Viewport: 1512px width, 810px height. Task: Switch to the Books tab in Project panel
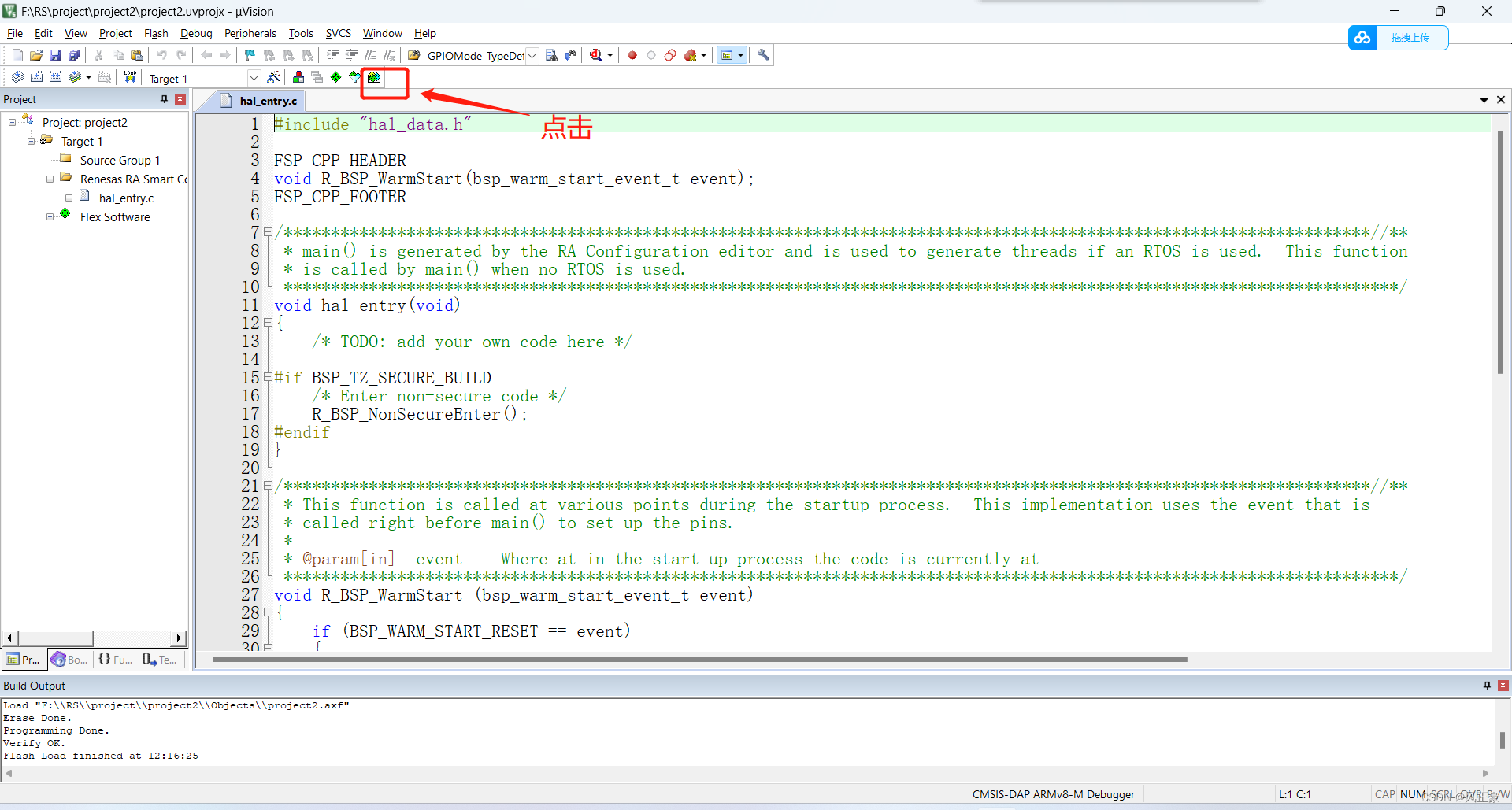tap(69, 660)
